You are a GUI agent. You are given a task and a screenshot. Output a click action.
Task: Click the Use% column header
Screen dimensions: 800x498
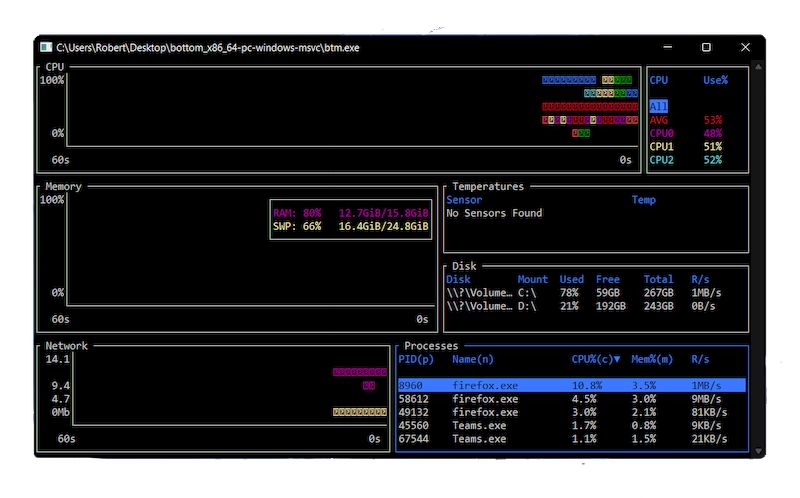715,80
